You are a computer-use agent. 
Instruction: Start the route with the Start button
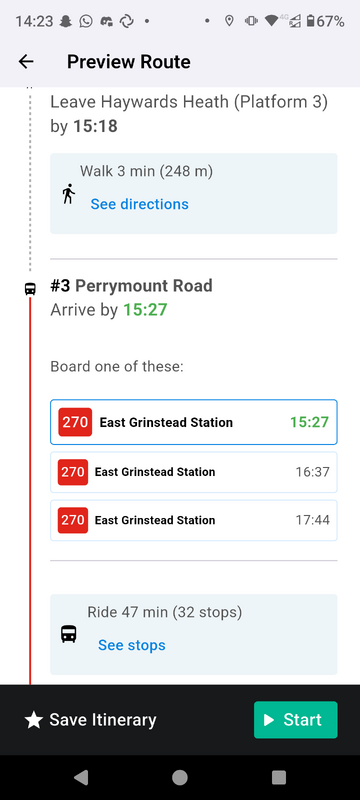pyautogui.click(x=296, y=720)
